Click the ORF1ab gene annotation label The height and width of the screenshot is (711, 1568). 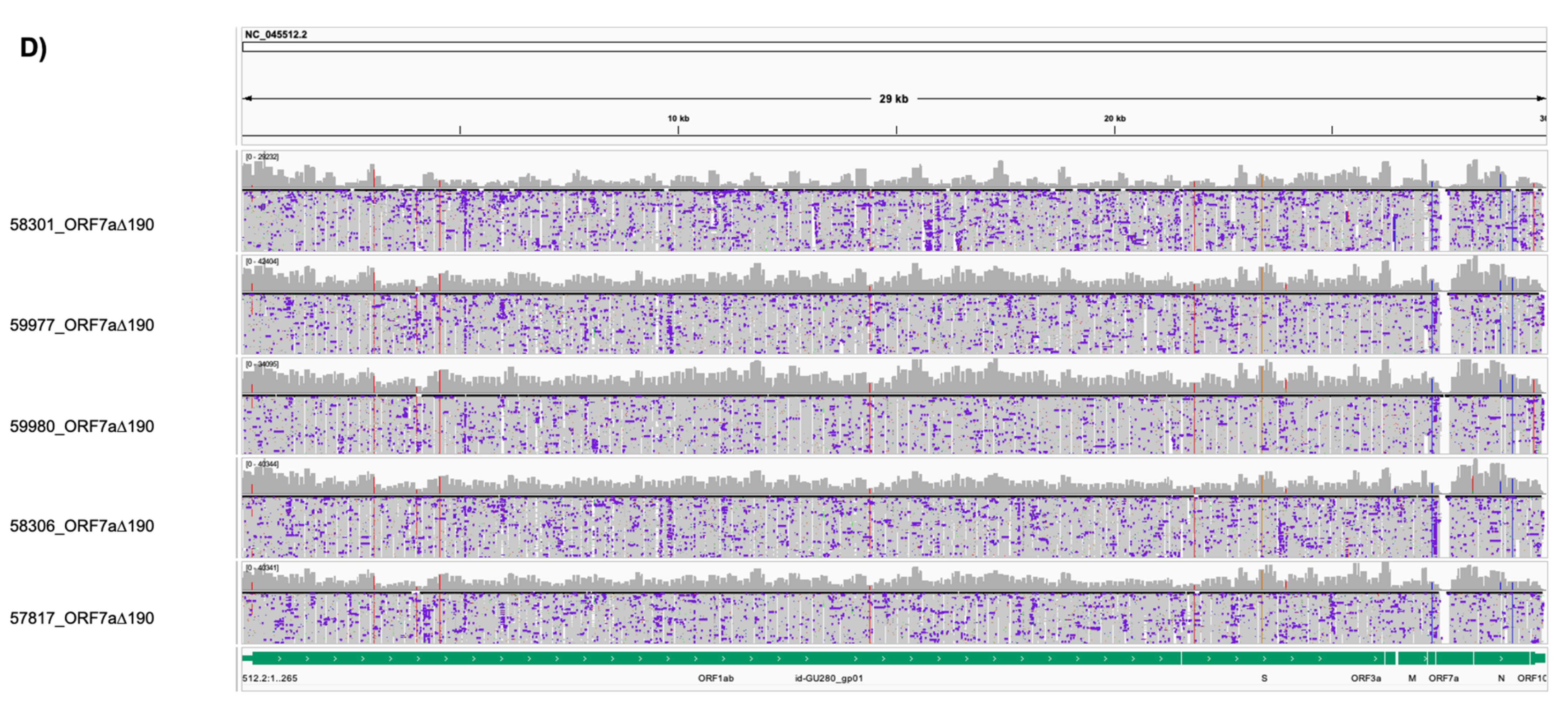716,678
